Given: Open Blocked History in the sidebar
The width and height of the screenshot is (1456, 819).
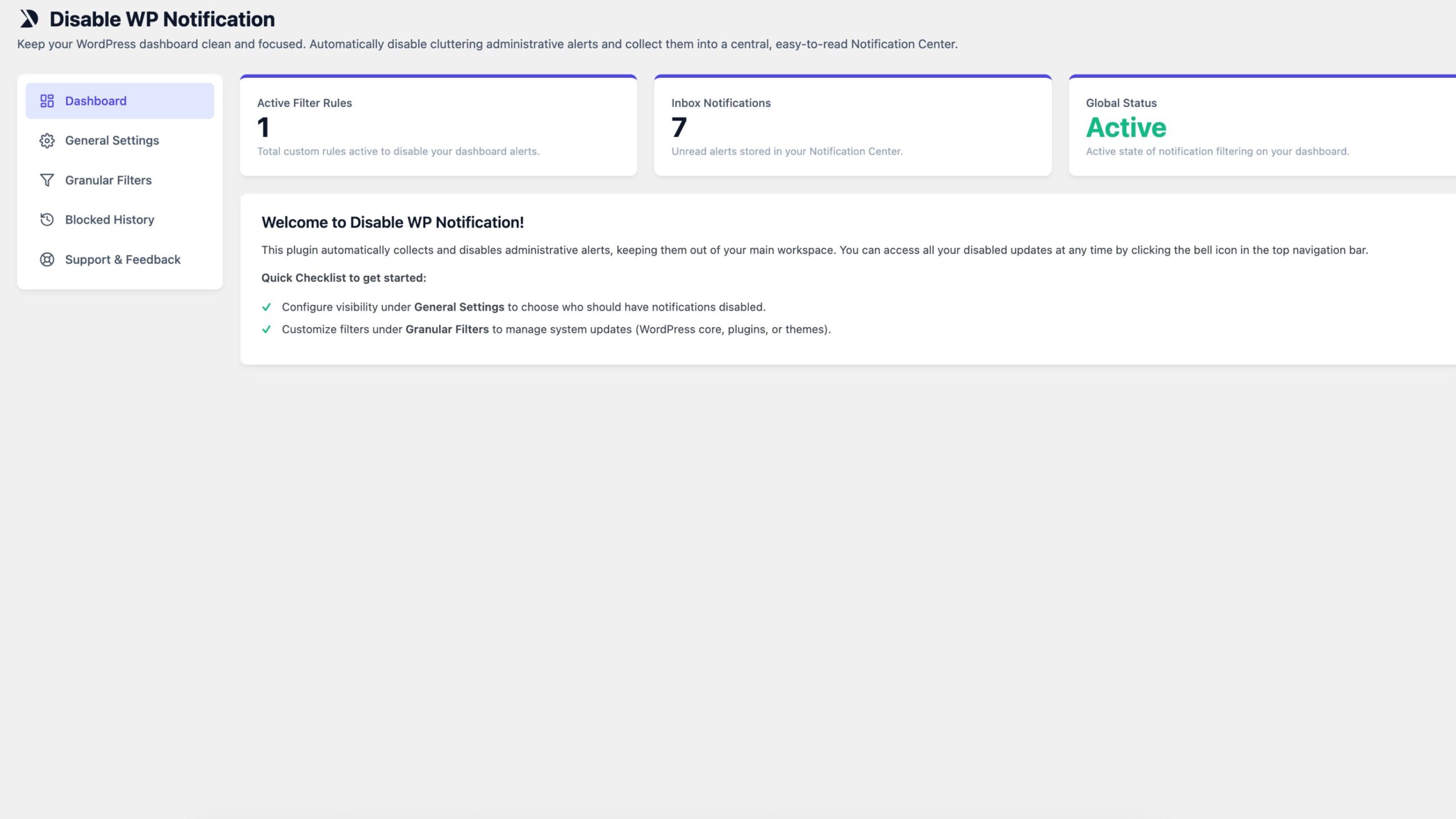Looking at the screenshot, I should click(119, 220).
